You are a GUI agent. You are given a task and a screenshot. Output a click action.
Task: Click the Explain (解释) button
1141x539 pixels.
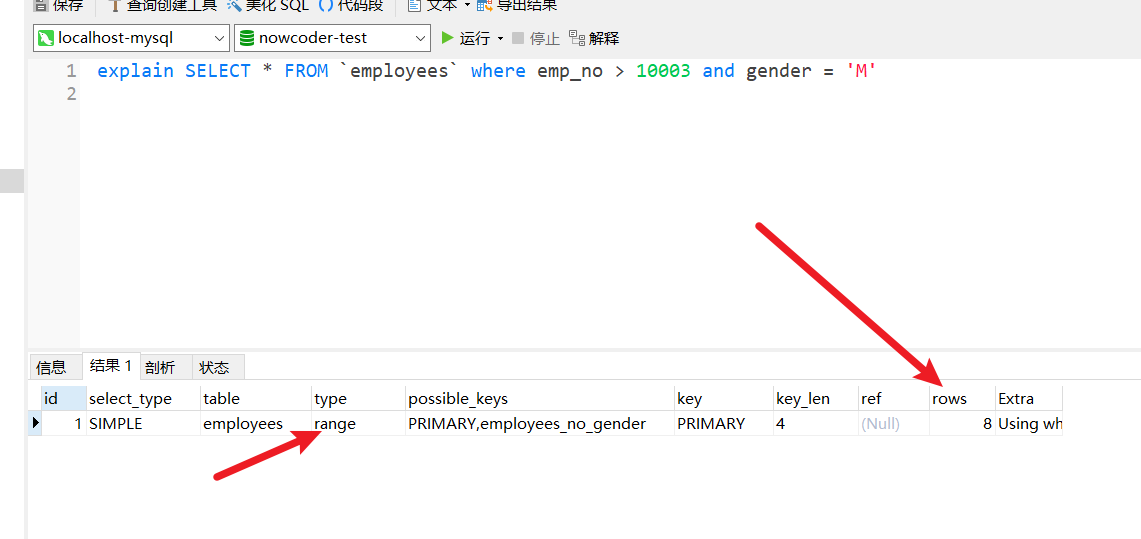(x=594, y=38)
